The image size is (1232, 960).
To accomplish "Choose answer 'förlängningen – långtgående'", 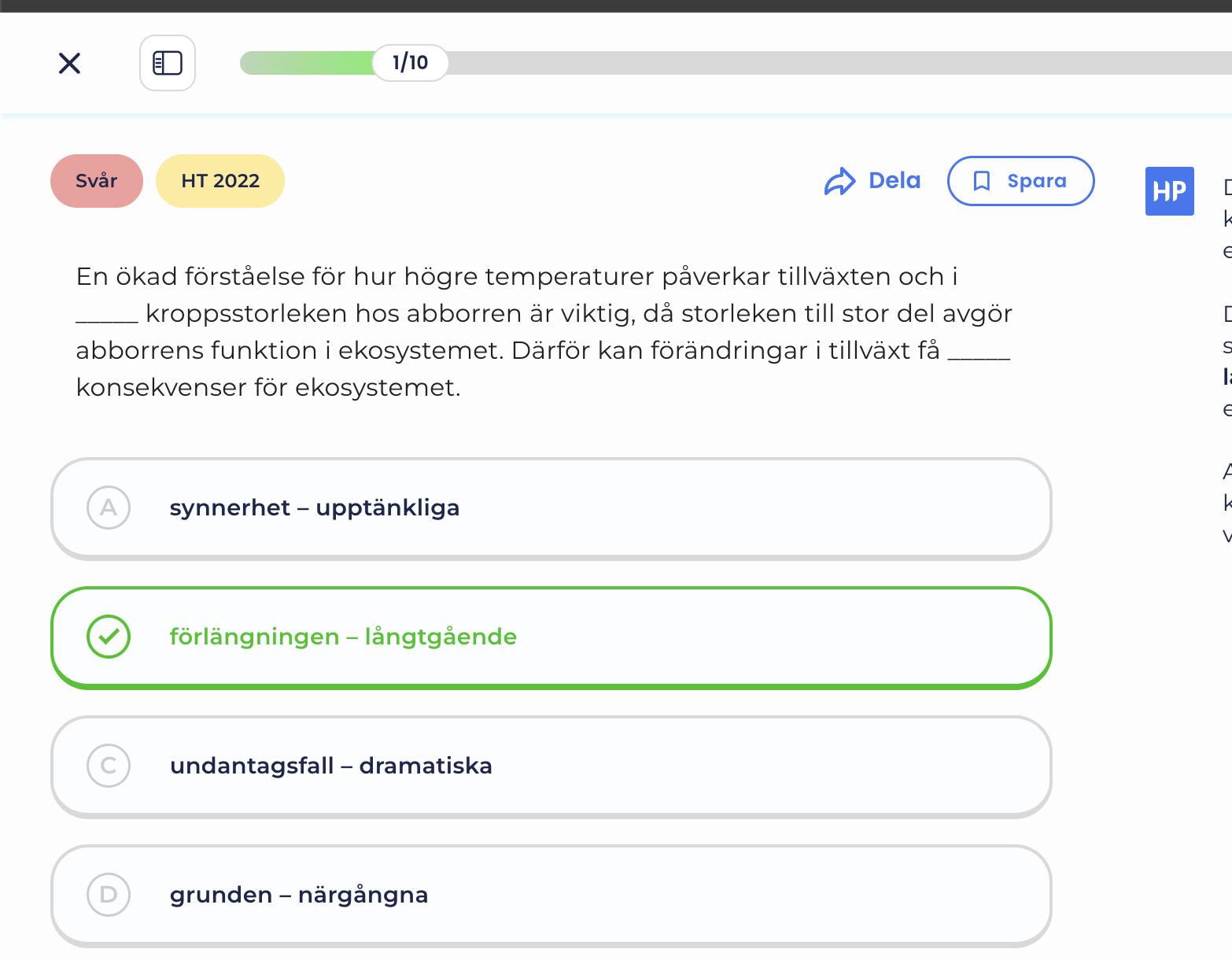I will (x=551, y=637).
